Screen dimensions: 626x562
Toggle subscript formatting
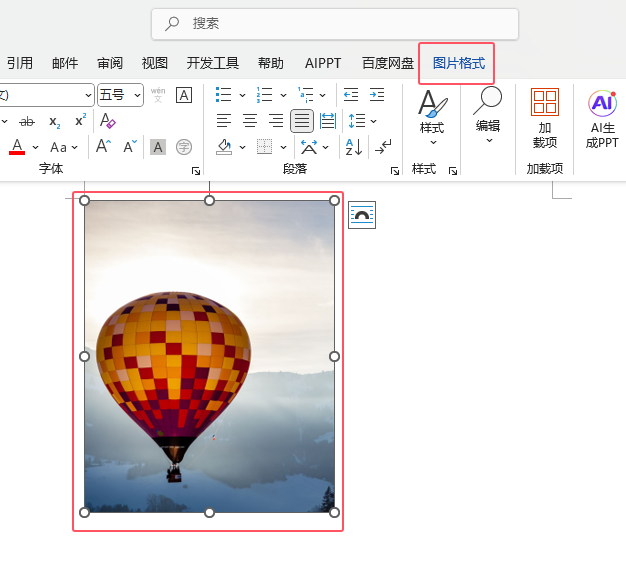[x=54, y=121]
